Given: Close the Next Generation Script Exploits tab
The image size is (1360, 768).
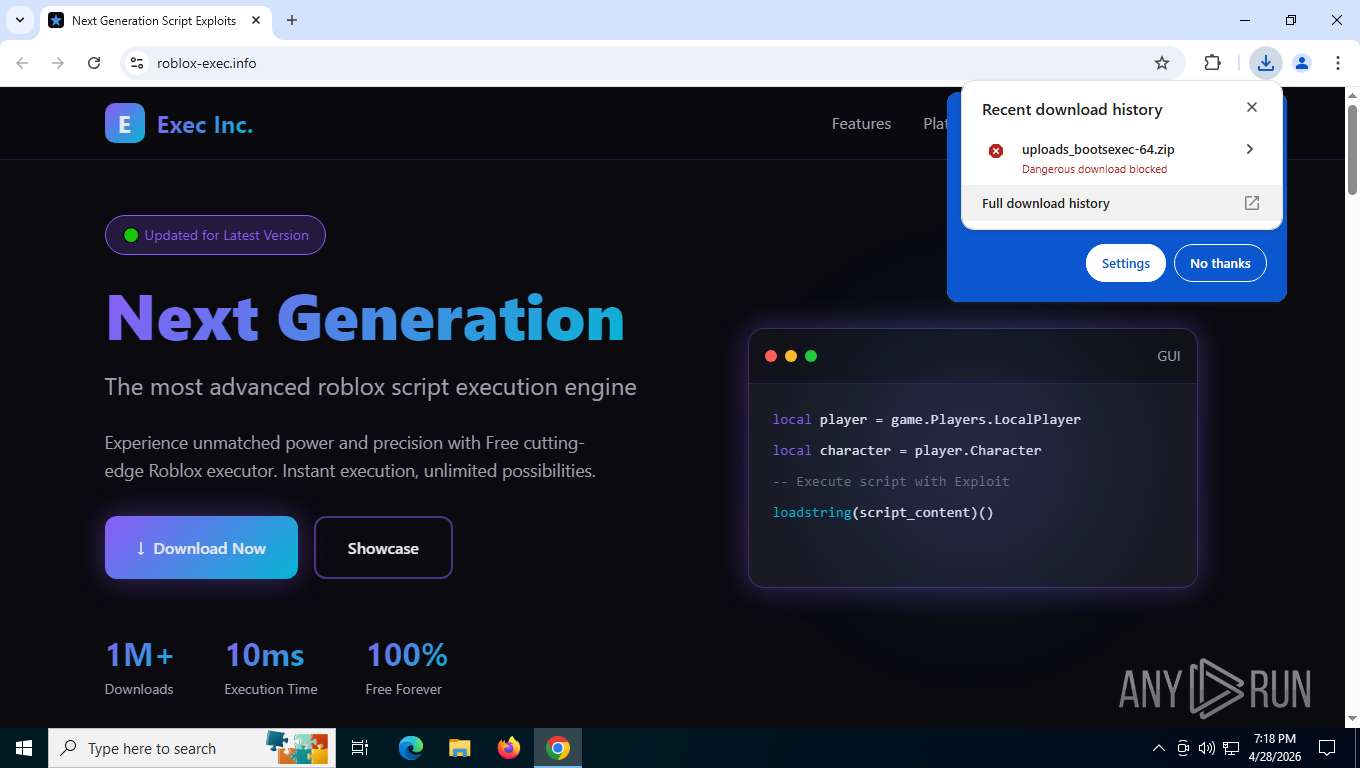Looking at the screenshot, I should 256,20.
